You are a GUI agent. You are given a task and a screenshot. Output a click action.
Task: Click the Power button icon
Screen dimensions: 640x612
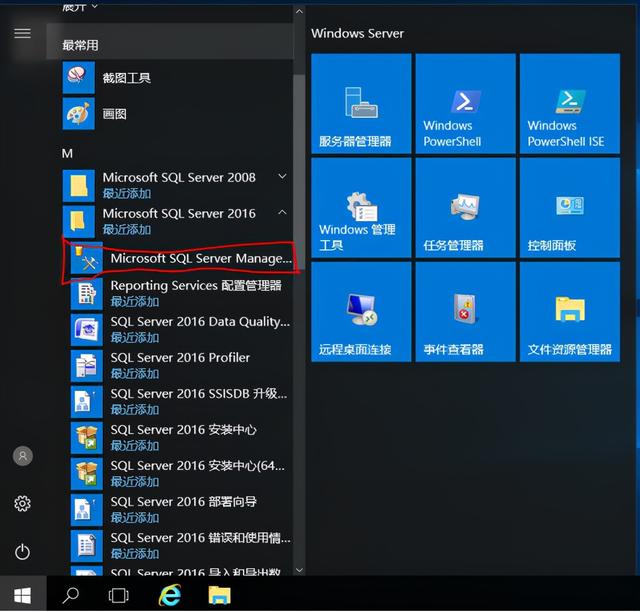pos(22,552)
